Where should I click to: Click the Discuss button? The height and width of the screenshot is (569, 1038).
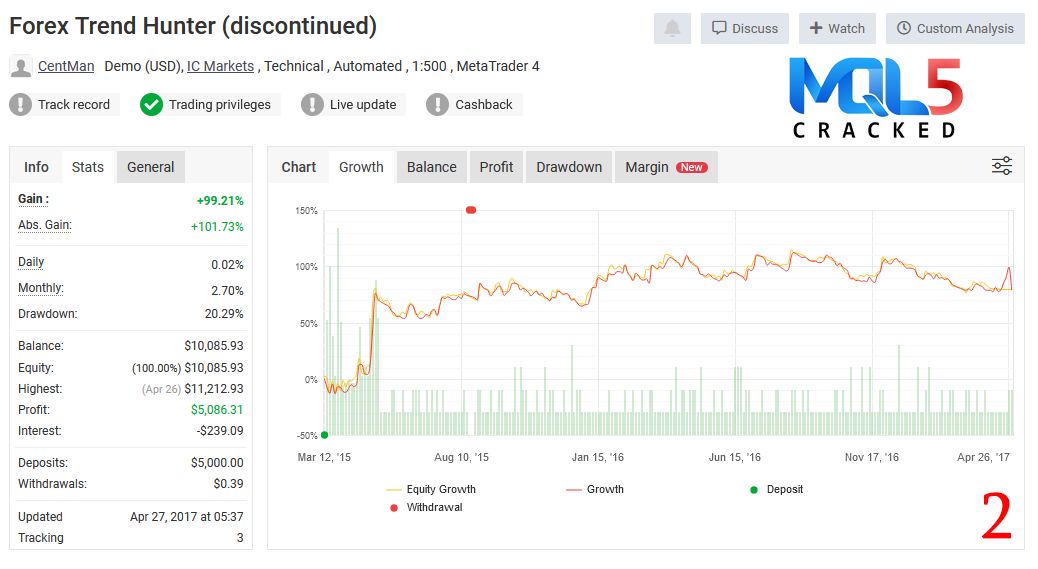745,28
